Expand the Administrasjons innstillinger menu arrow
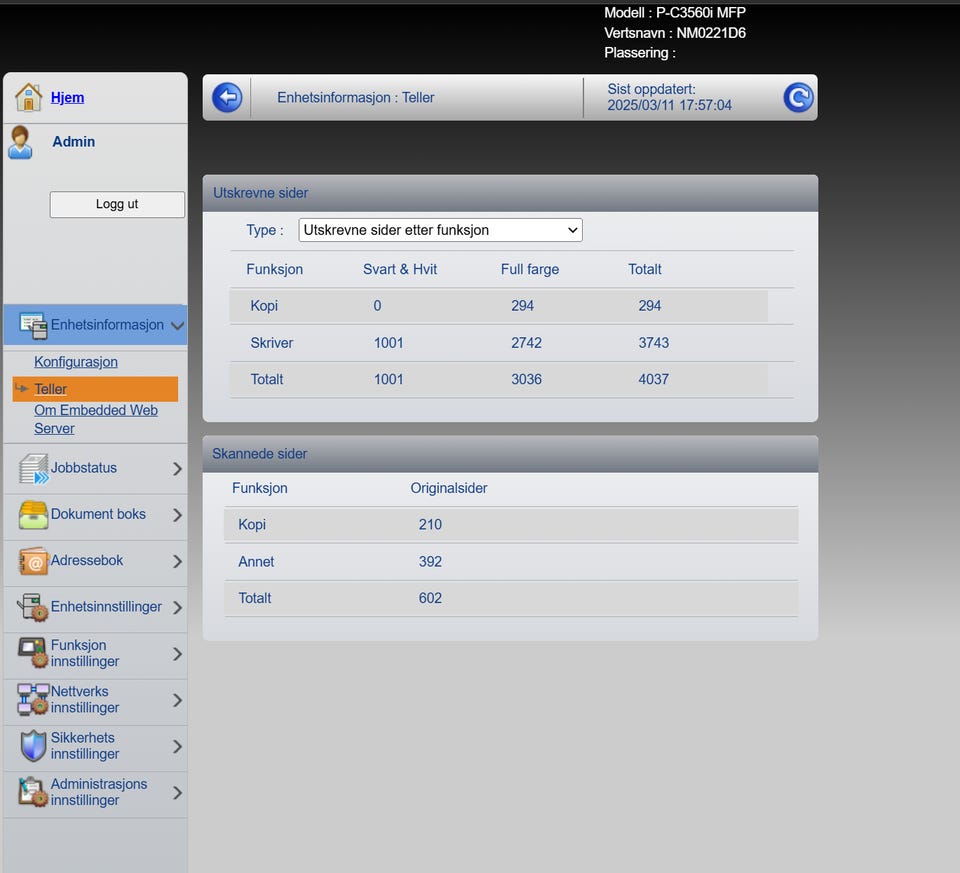The height and width of the screenshot is (873, 960). [x=178, y=793]
